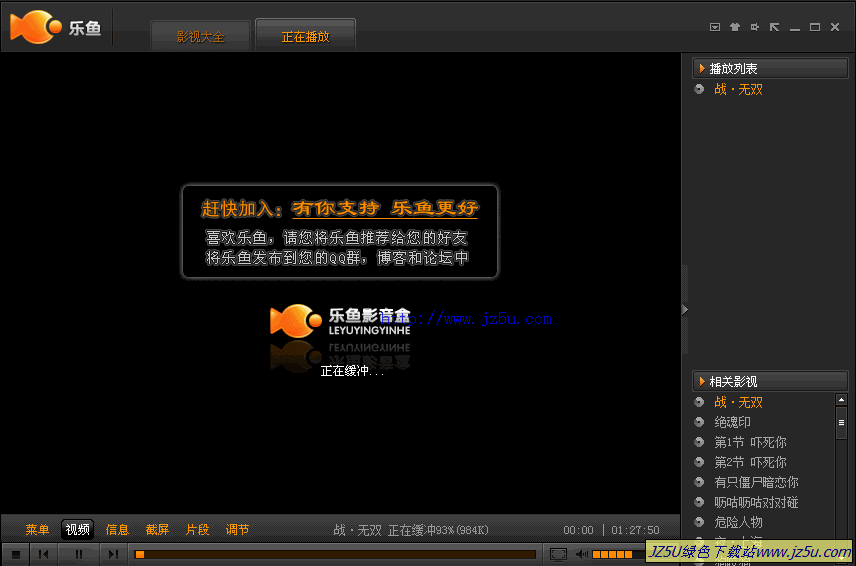856x566 pixels.
Task: Select 战·无双 in the playlist
Action: point(738,89)
